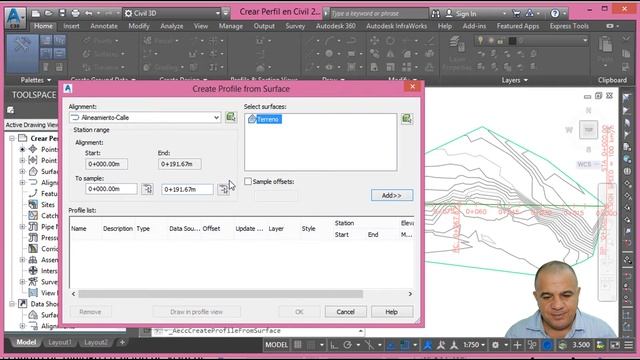
Task: Click the 0+191.67m To sample end field
Action: (187, 189)
